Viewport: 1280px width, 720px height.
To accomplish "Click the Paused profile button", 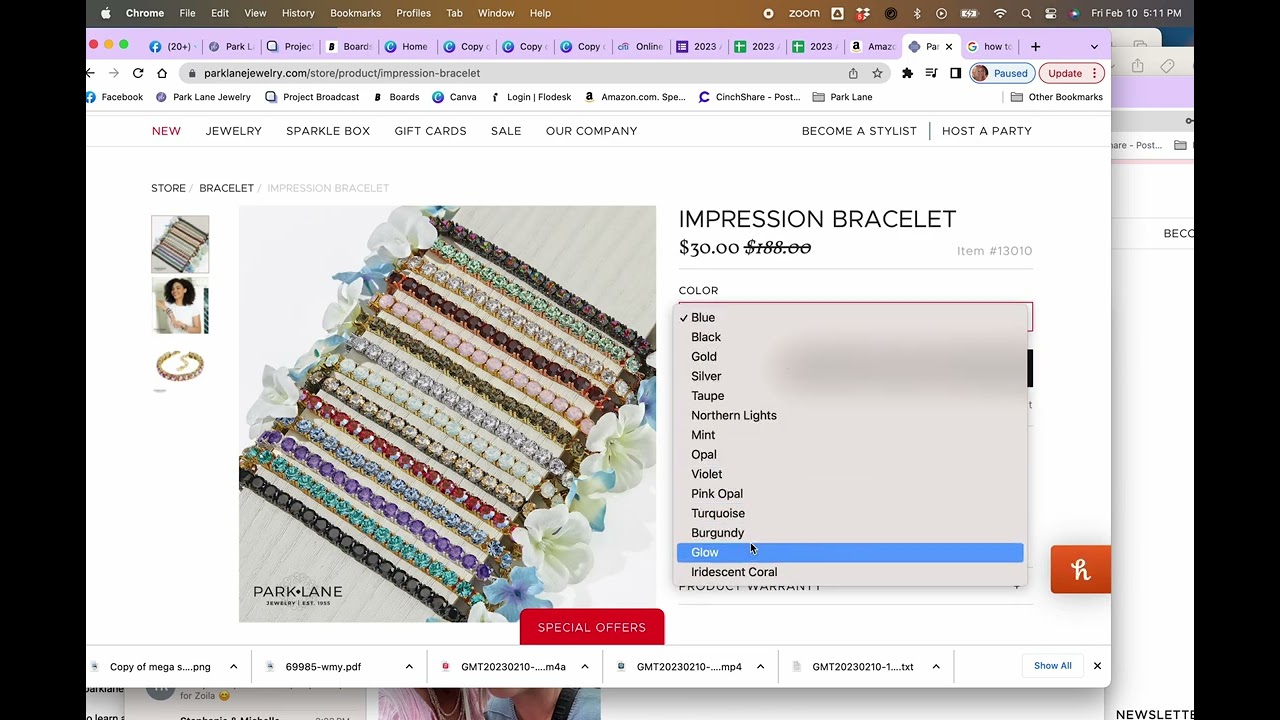I will click(x=1001, y=73).
